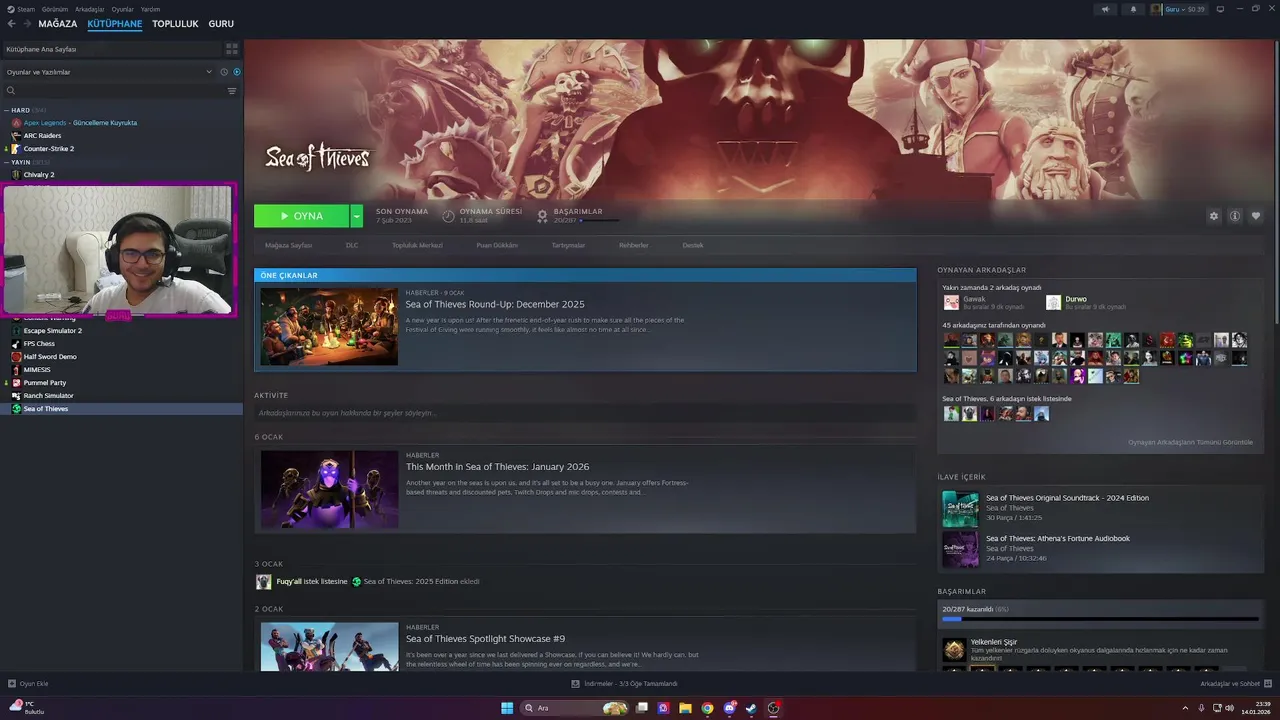This screenshot has width=1280, height=720.
Task: Open Tartışmalar link
Action: (x=568, y=245)
